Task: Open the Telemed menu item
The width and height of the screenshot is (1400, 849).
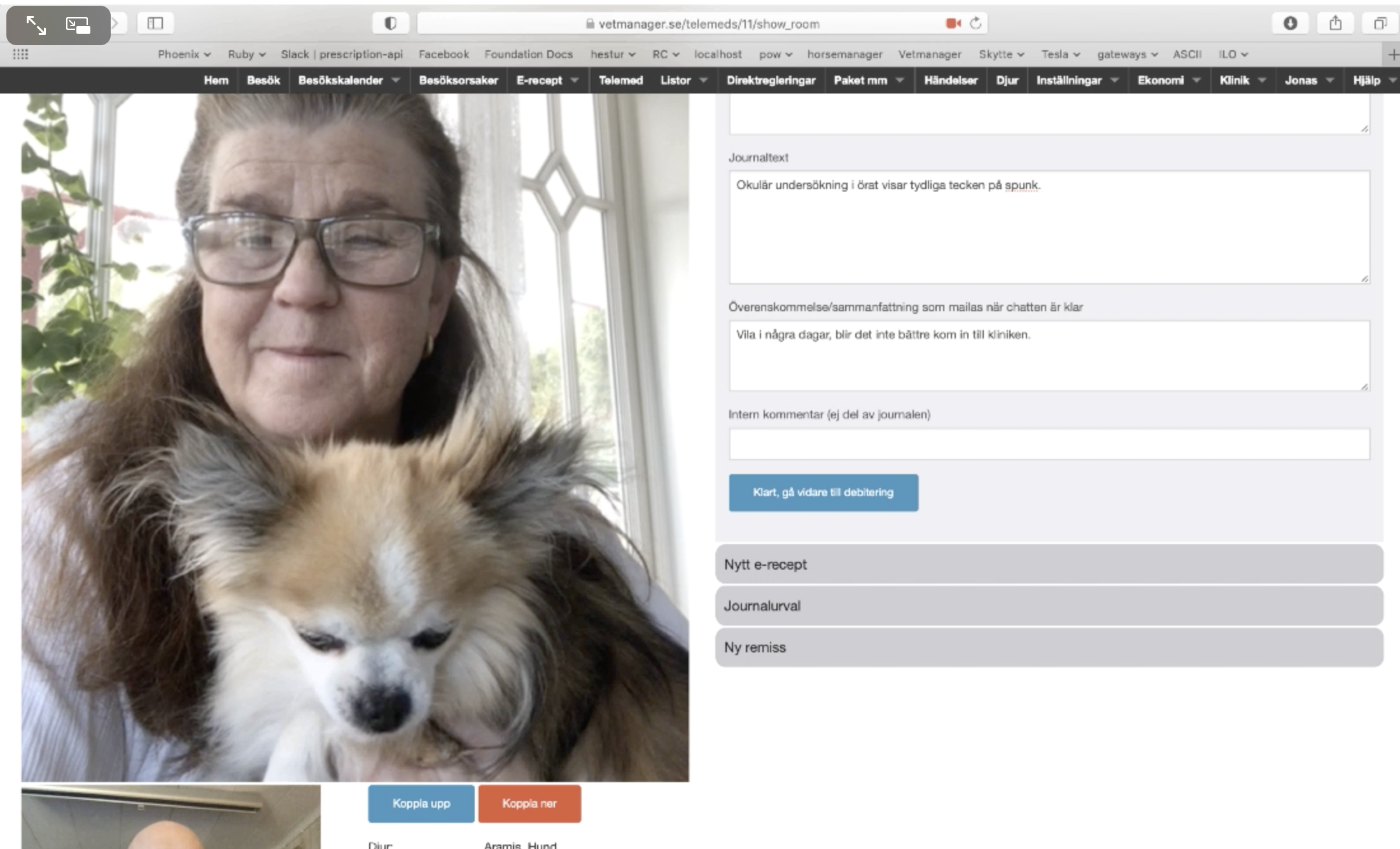Action: 620,80
